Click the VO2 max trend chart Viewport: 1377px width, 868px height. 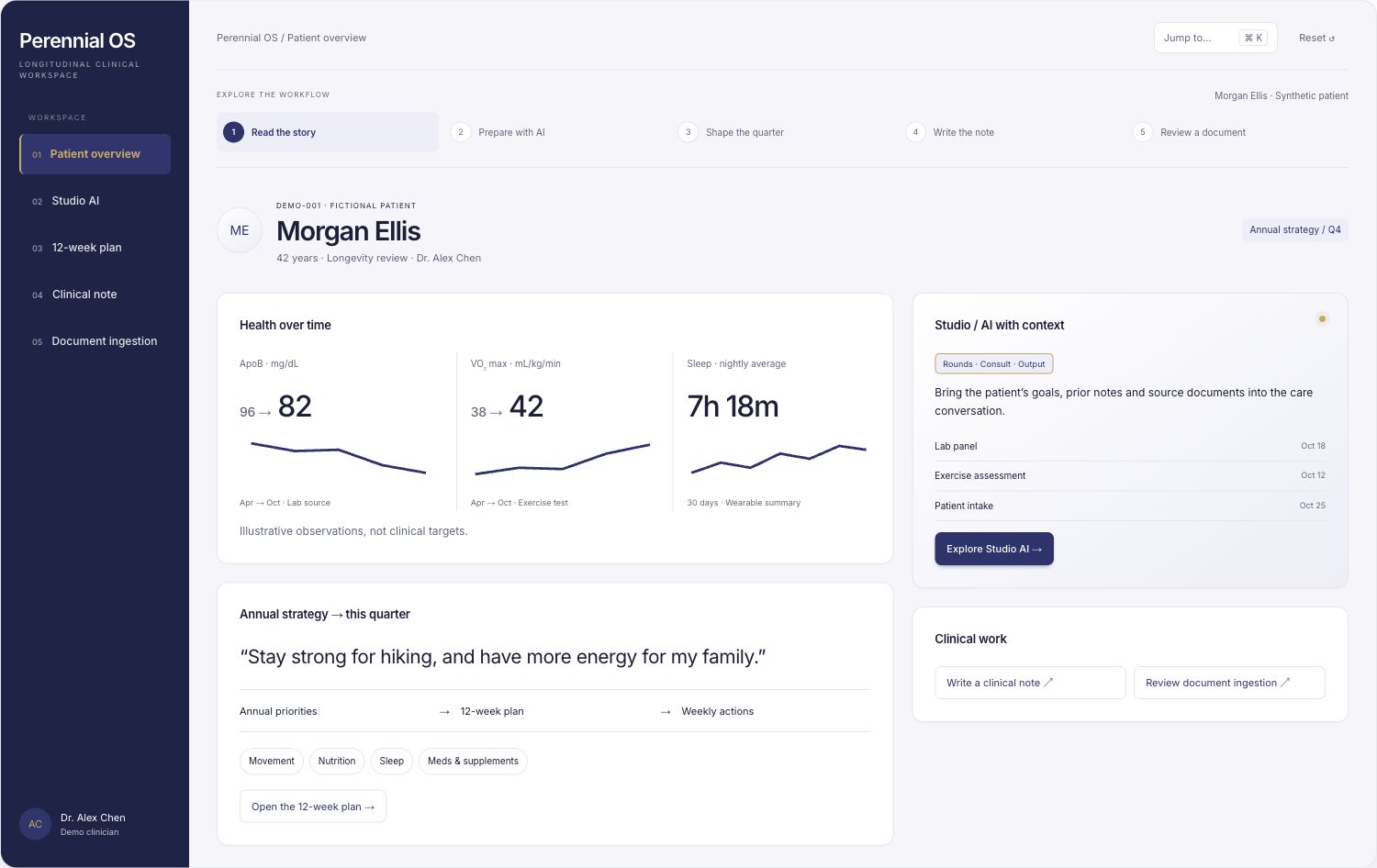[x=562, y=459]
